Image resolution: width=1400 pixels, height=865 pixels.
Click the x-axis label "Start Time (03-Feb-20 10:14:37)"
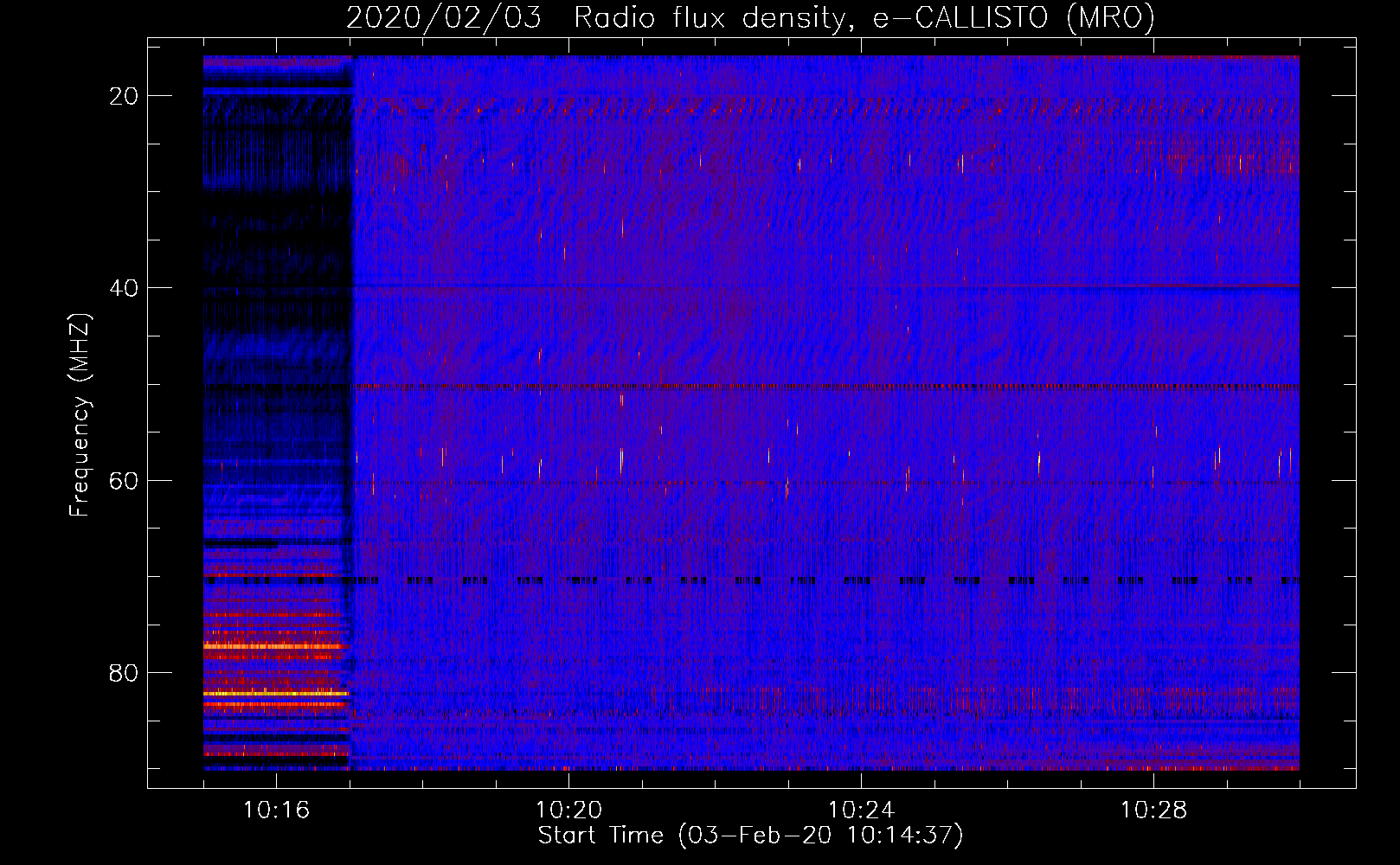[751, 836]
